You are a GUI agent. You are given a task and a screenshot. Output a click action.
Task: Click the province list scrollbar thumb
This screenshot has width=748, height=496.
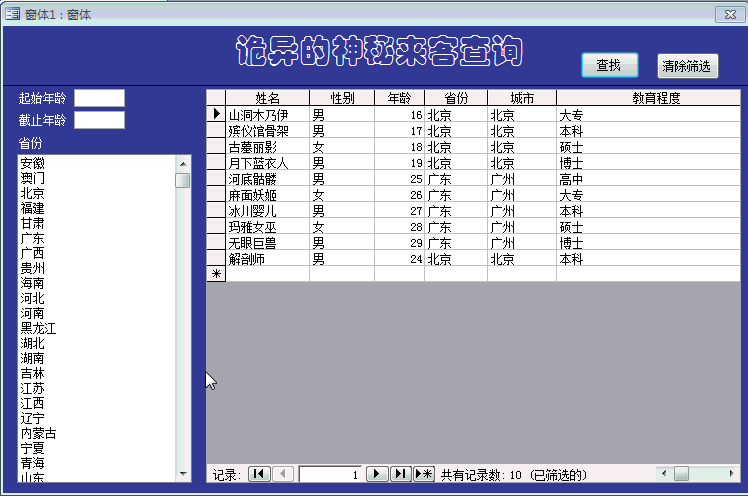click(x=183, y=180)
